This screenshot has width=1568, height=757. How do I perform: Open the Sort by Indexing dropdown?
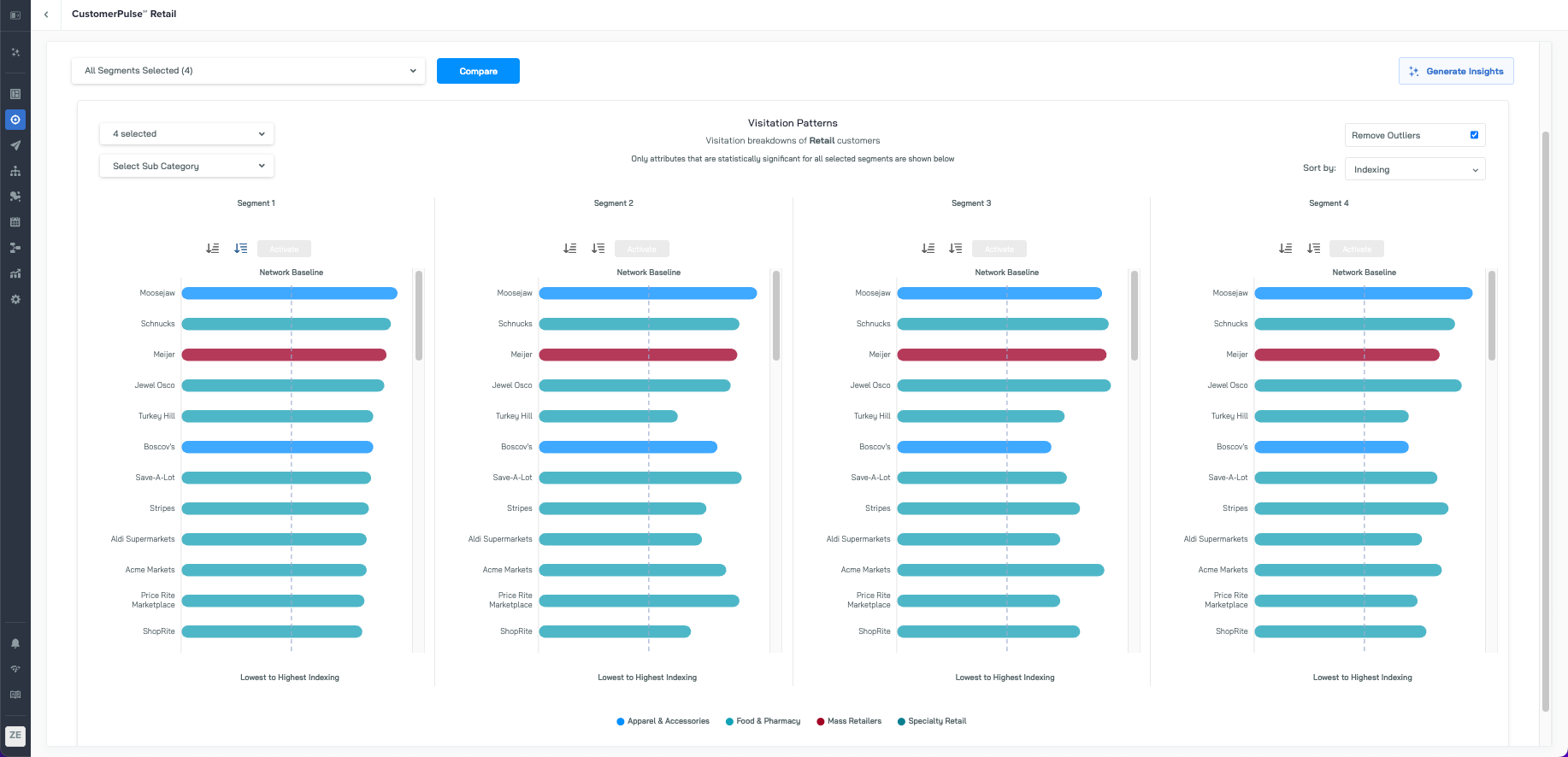[x=1415, y=169]
